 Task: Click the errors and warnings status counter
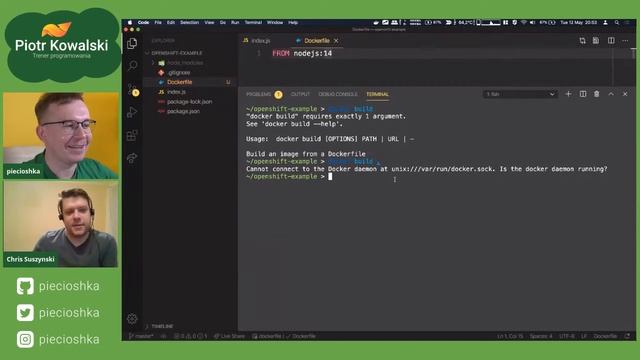pyautogui.click(x=190, y=336)
